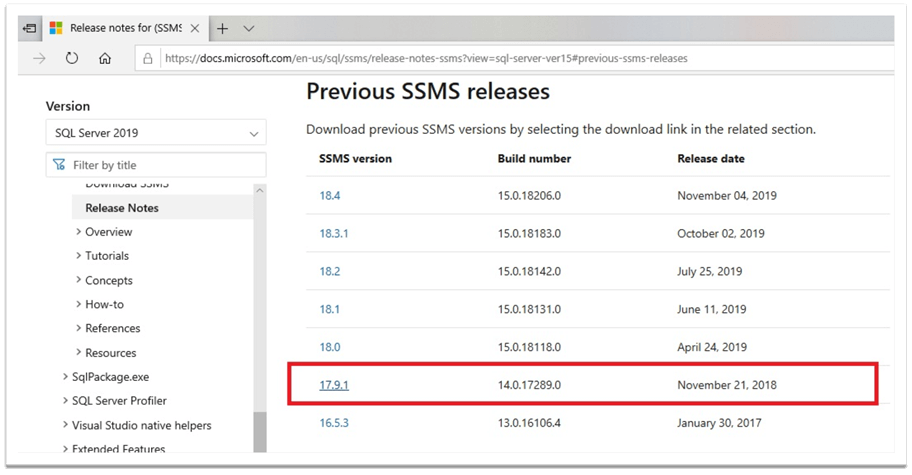This screenshot has width=912, height=475.
Task: Select Release Notes in the sidebar
Action: (122, 208)
